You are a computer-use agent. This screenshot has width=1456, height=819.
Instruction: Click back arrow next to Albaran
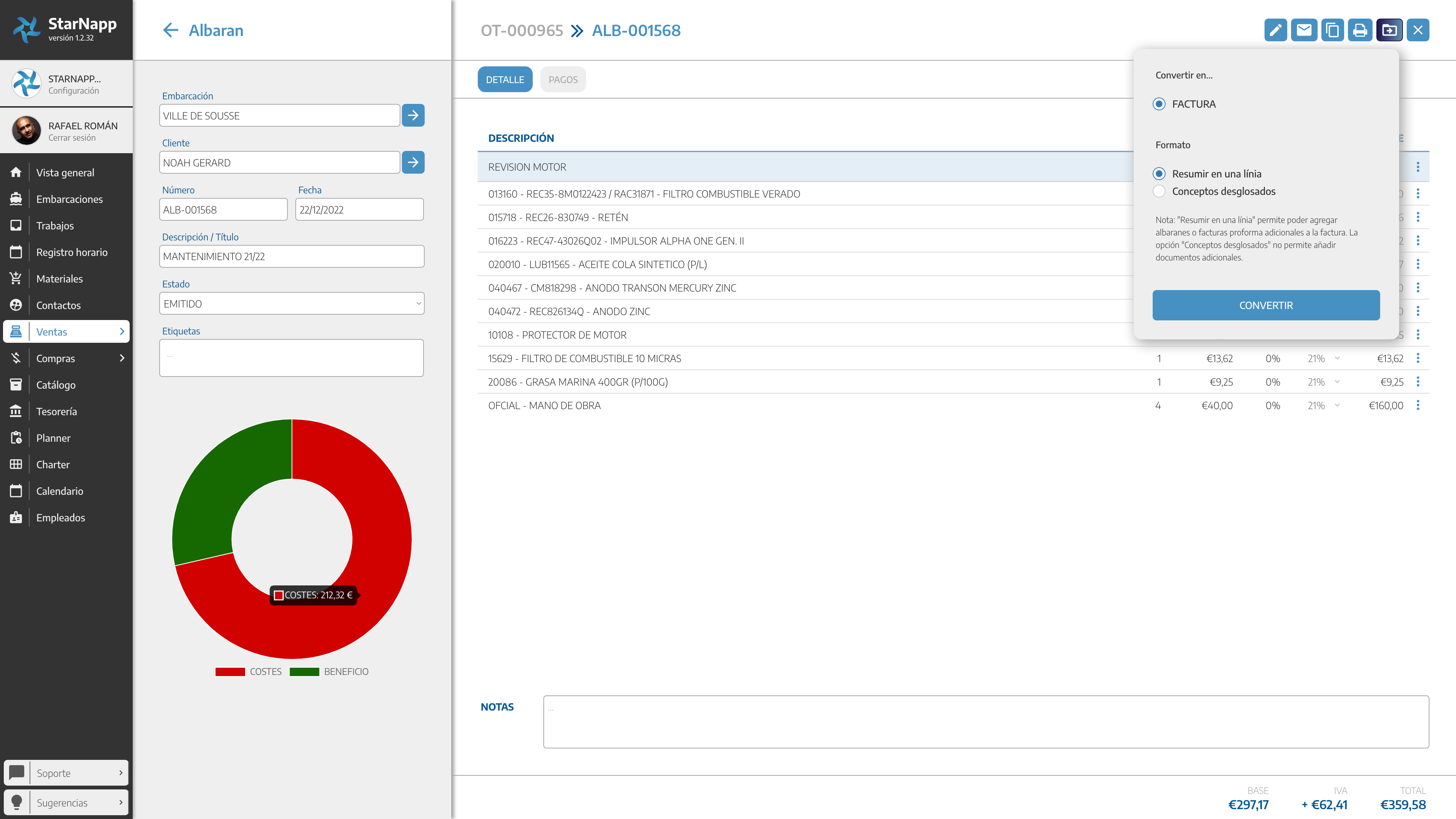tap(170, 30)
